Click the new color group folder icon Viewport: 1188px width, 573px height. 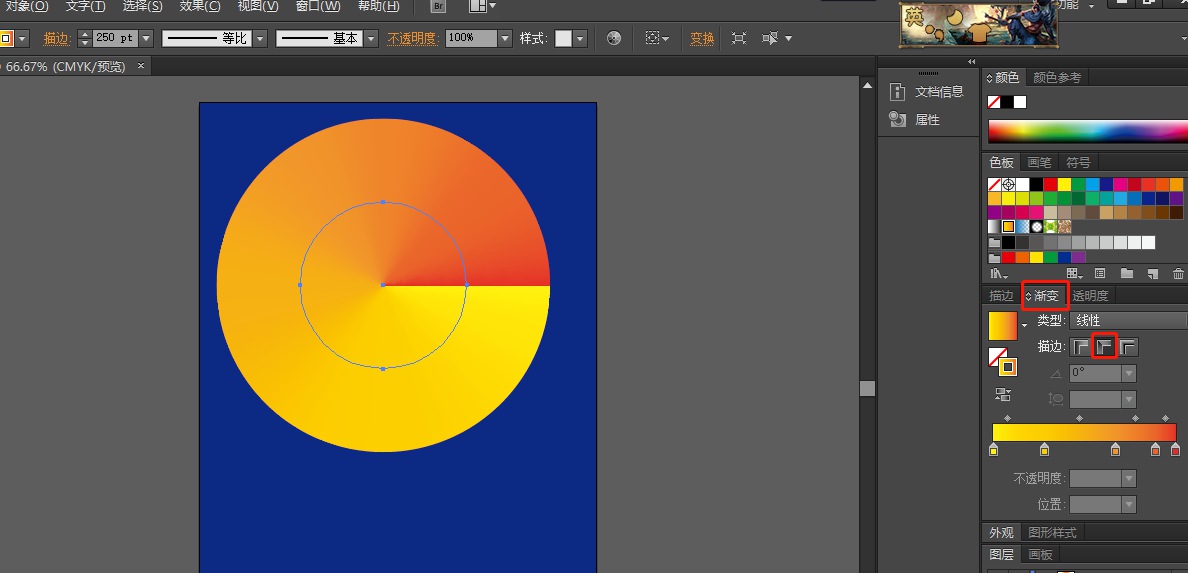[1127, 273]
